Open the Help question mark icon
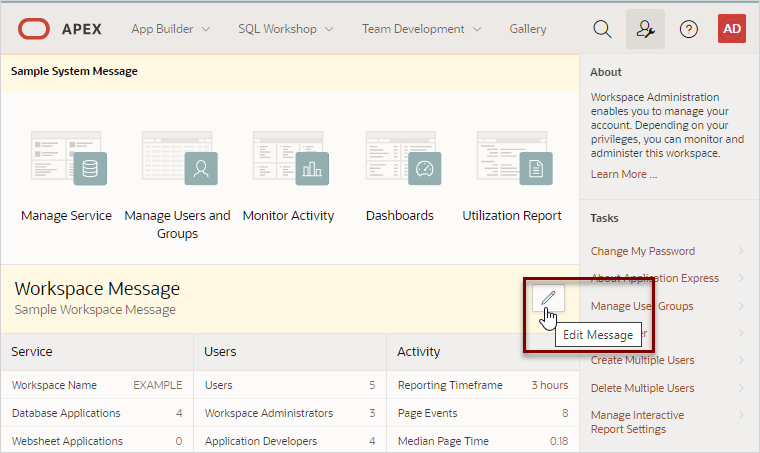Image resolution: width=760 pixels, height=453 pixels. pyautogui.click(x=688, y=29)
